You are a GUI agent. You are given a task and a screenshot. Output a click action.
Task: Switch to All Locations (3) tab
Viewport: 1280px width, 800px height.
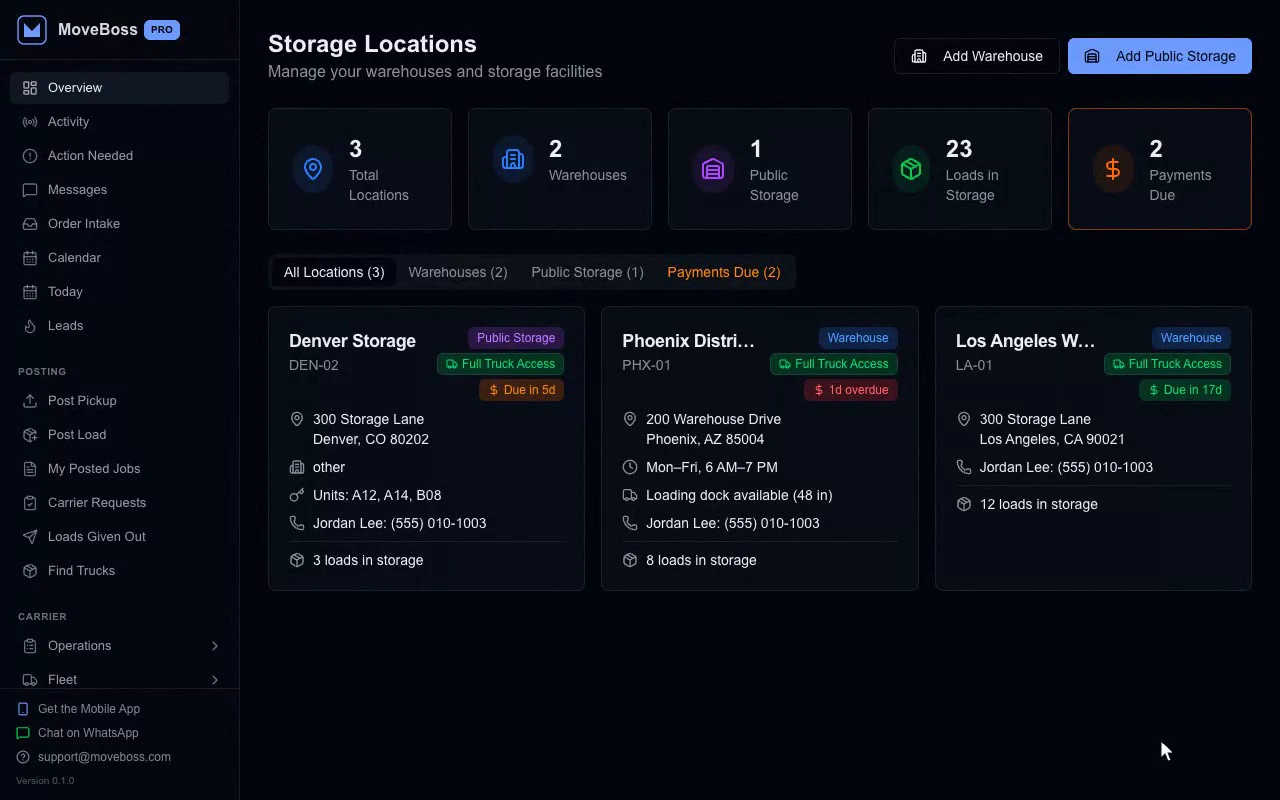[x=334, y=272]
